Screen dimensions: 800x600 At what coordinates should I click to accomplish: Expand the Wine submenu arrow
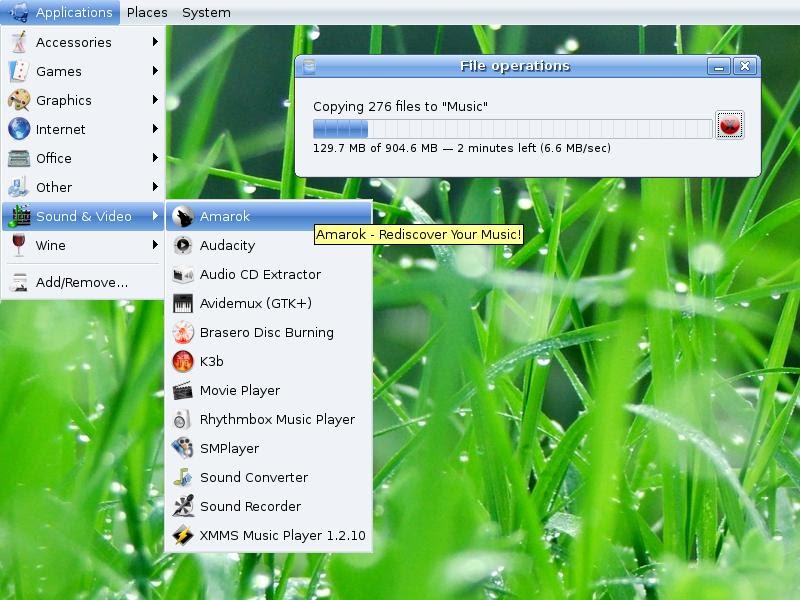coord(155,245)
